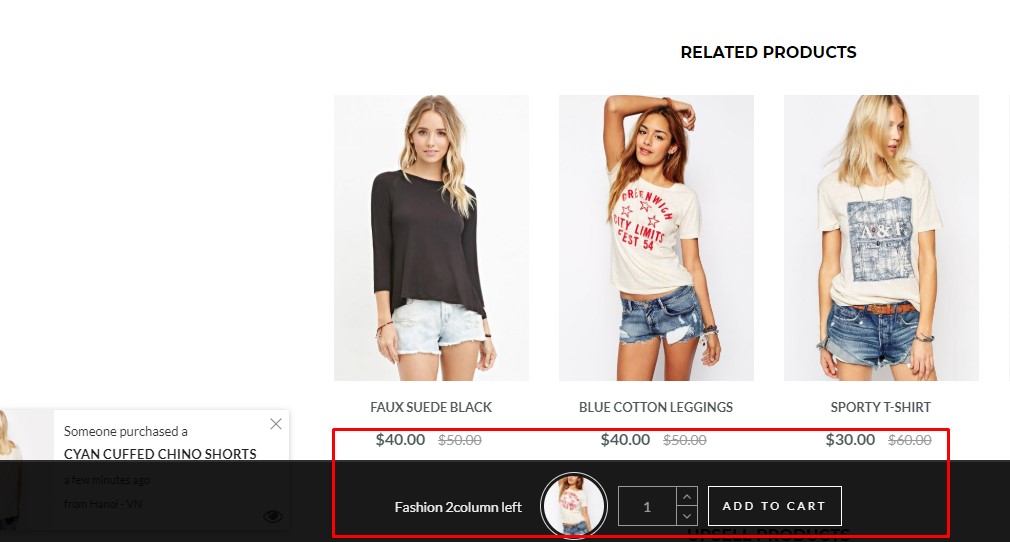Click the notification product thumbnail image
The height and width of the screenshot is (542, 1010).
[x=26, y=468]
